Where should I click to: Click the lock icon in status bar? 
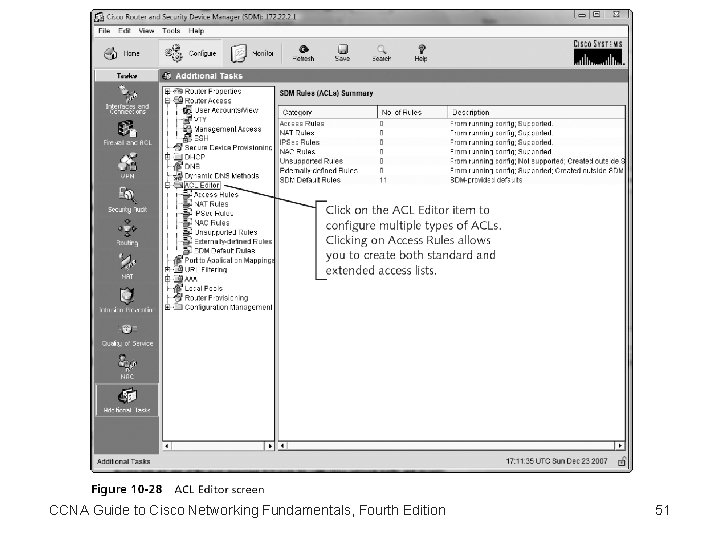pos(622,461)
